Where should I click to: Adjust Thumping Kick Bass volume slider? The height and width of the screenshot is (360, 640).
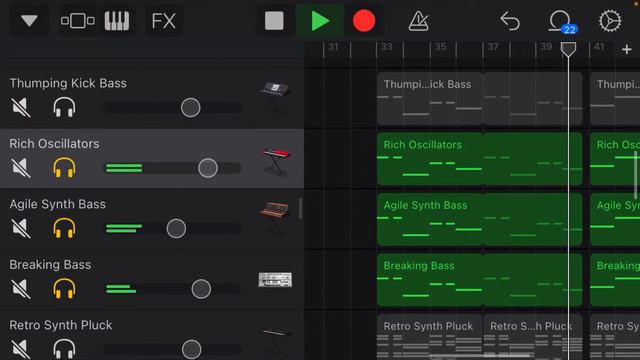pos(191,107)
